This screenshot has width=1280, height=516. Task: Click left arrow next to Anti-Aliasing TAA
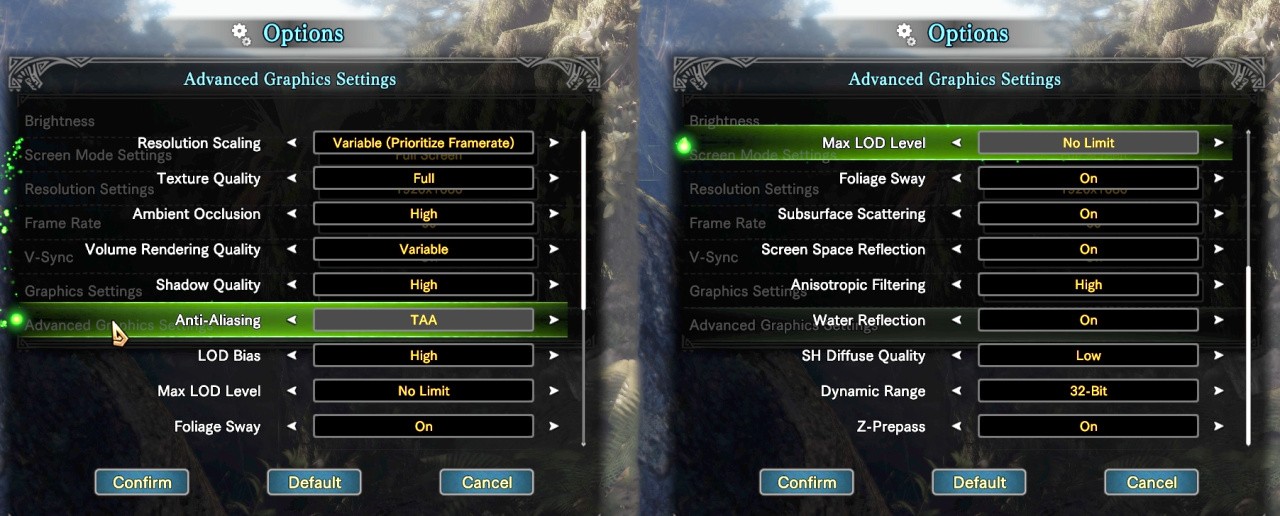pos(292,320)
